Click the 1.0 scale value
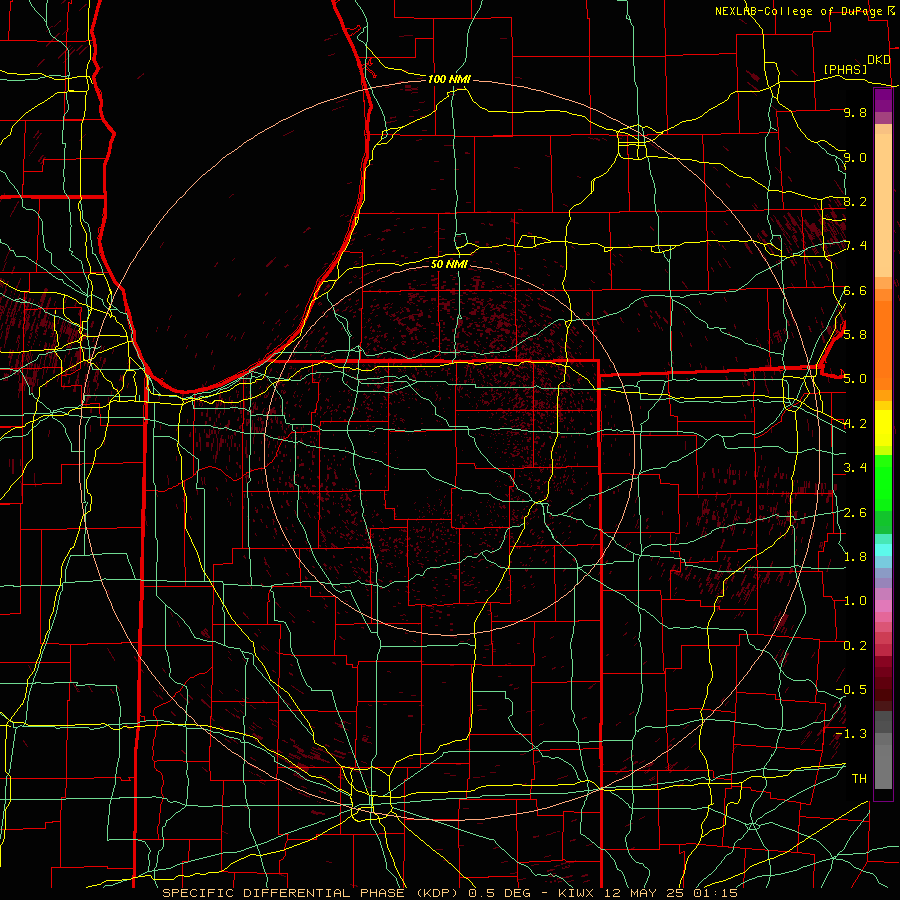The width and height of the screenshot is (900, 900). pos(855,601)
